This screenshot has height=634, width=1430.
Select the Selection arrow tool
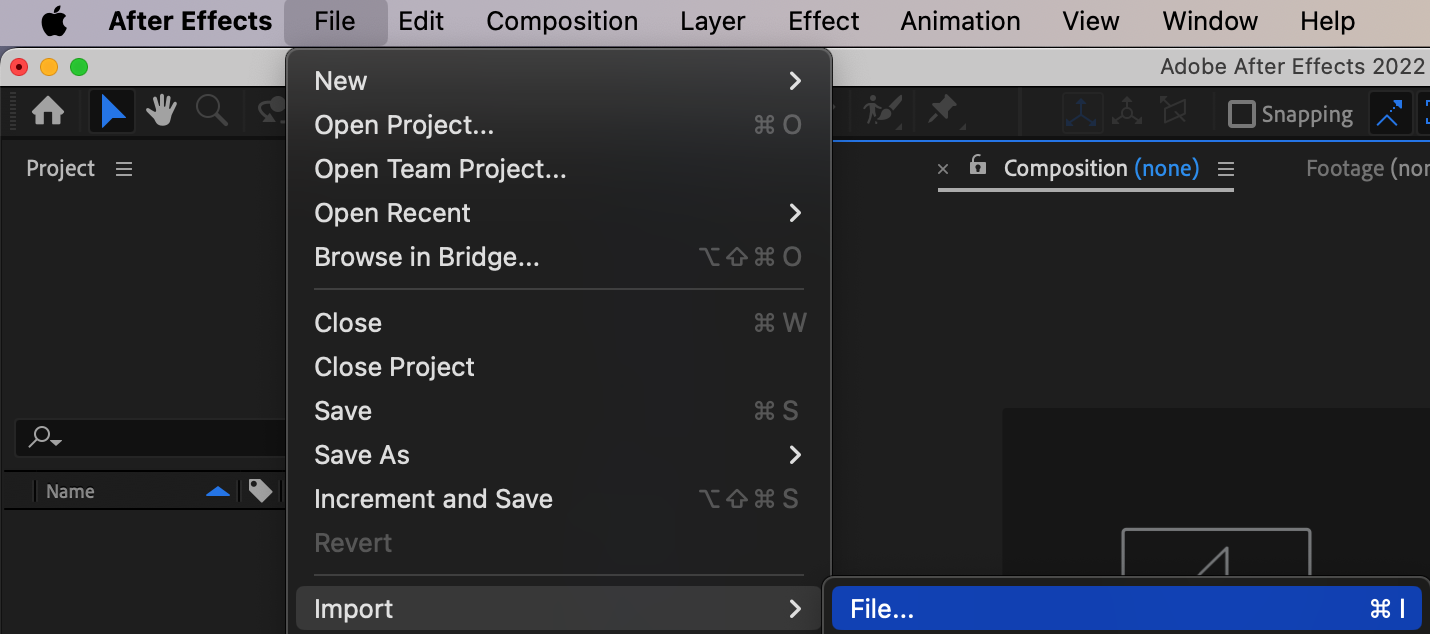tap(112, 112)
